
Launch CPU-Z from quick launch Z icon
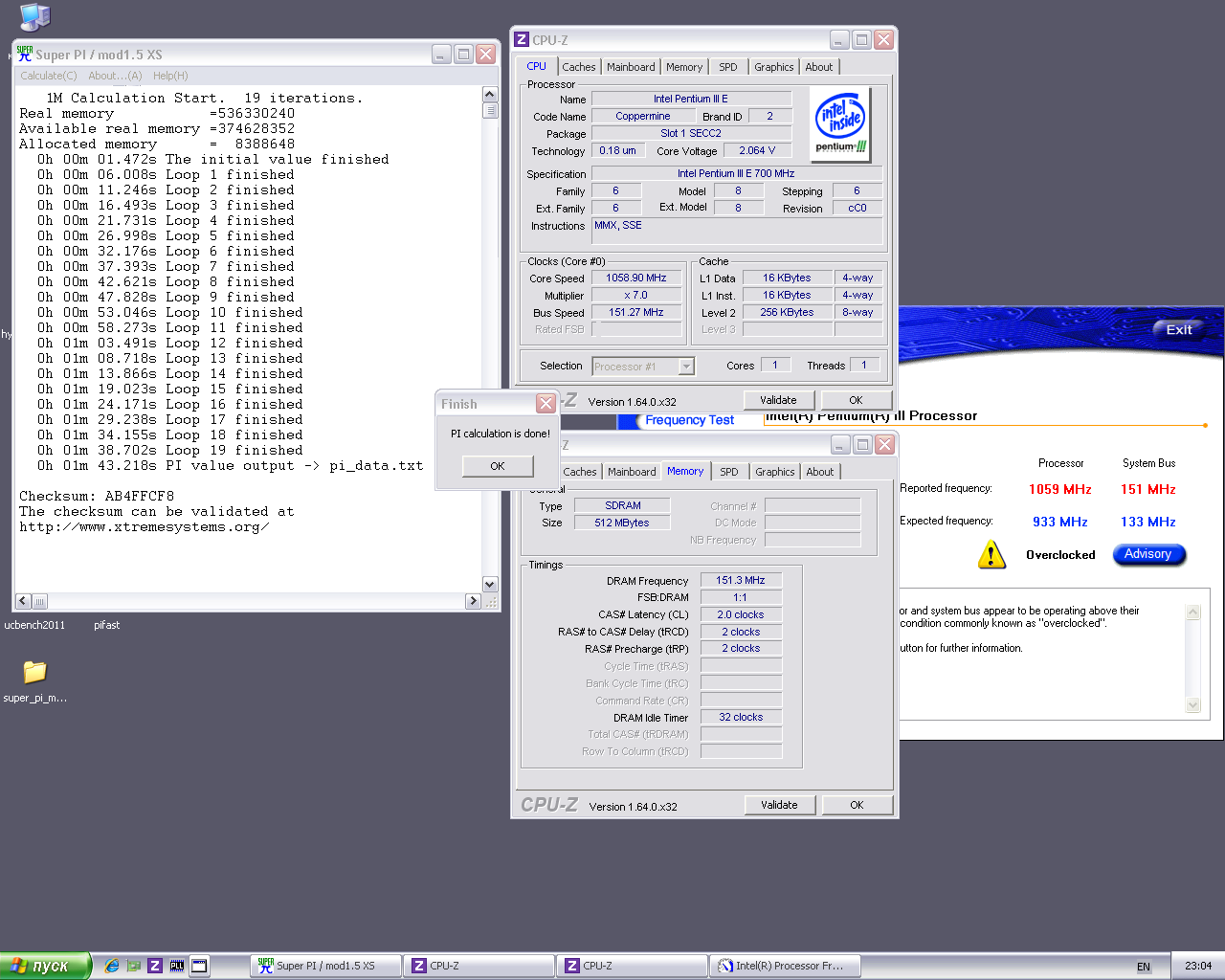click(155, 966)
